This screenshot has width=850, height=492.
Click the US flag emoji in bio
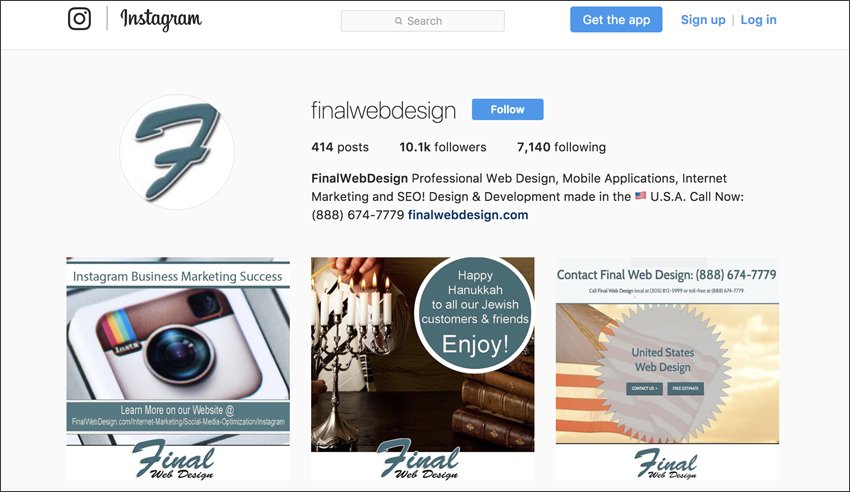pos(640,196)
